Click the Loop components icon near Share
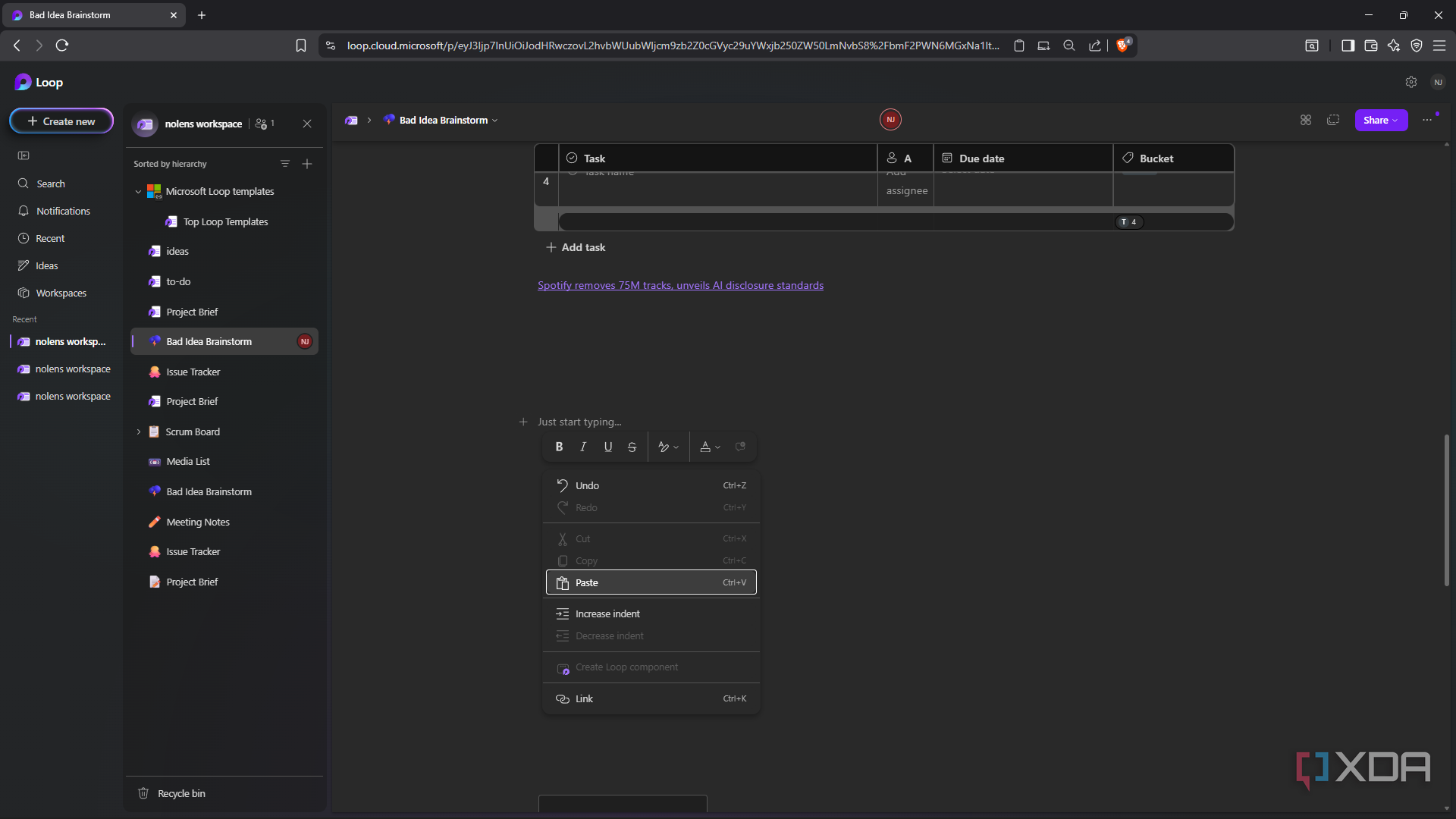Image resolution: width=1456 pixels, height=819 pixels. point(1306,120)
